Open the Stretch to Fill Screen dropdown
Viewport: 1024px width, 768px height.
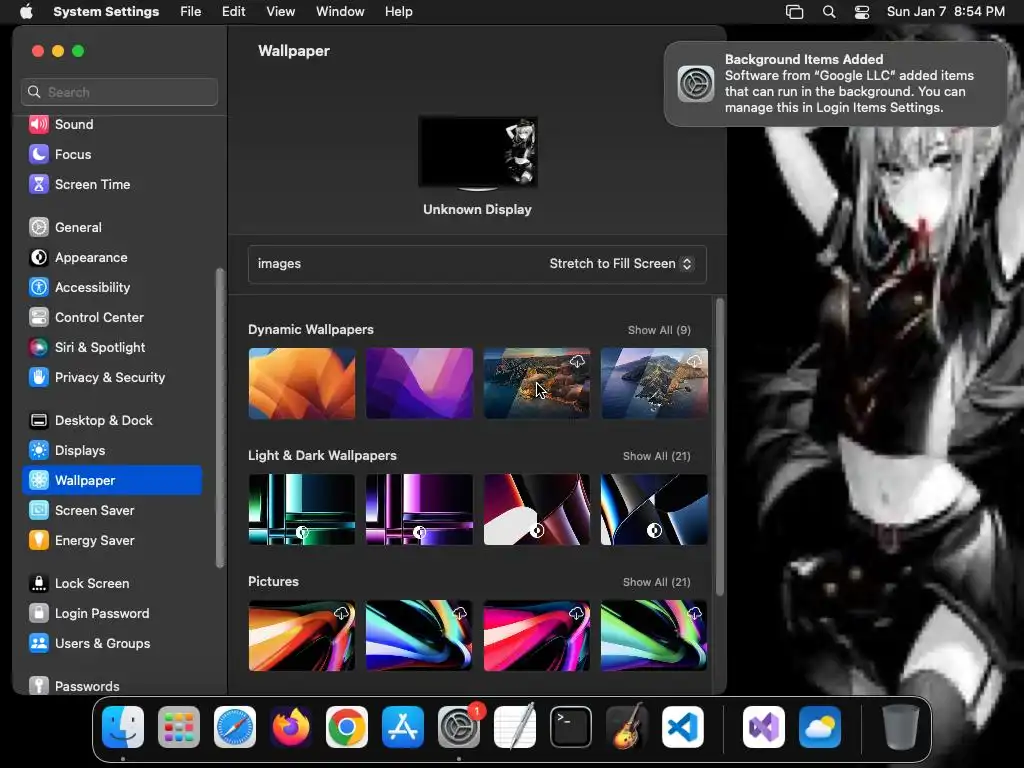(x=620, y=264)
